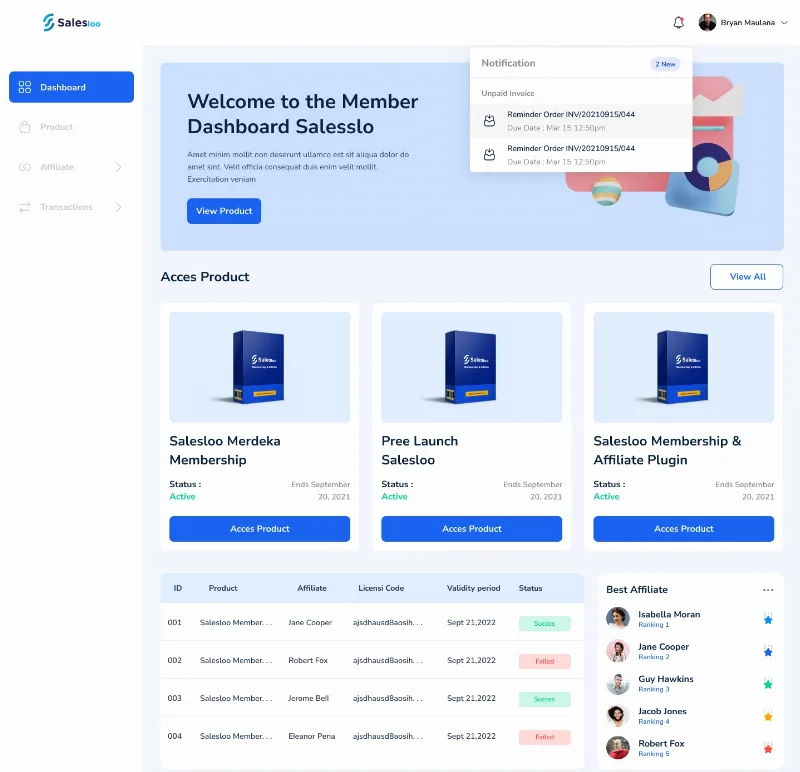The image size is (800, 772).
Task: Click the Pree Launch Salesloo product thumbnail
Action: pyautogui.click(x=471, y=367)
